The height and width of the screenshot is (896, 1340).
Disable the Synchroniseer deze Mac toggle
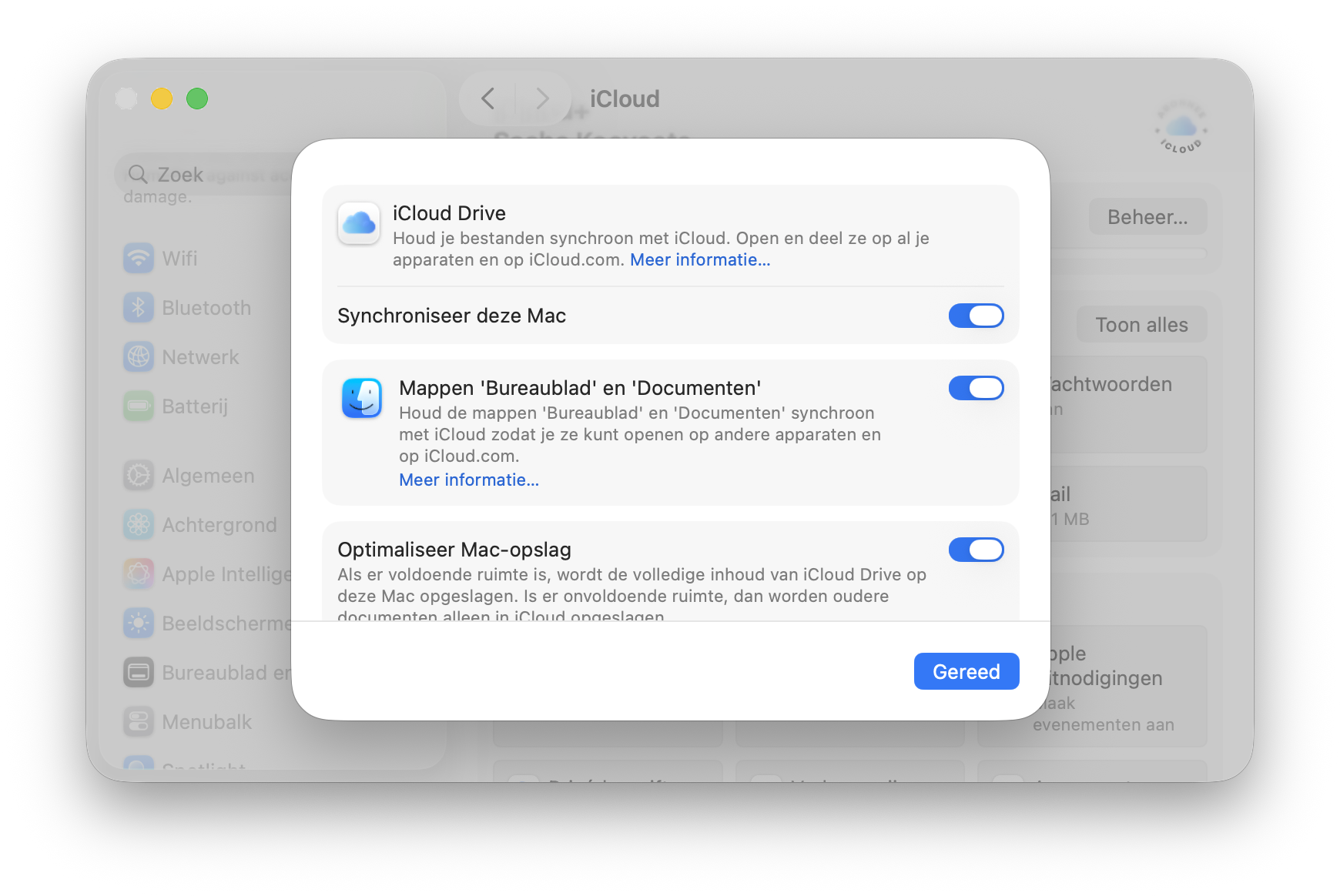pos(976,316)
